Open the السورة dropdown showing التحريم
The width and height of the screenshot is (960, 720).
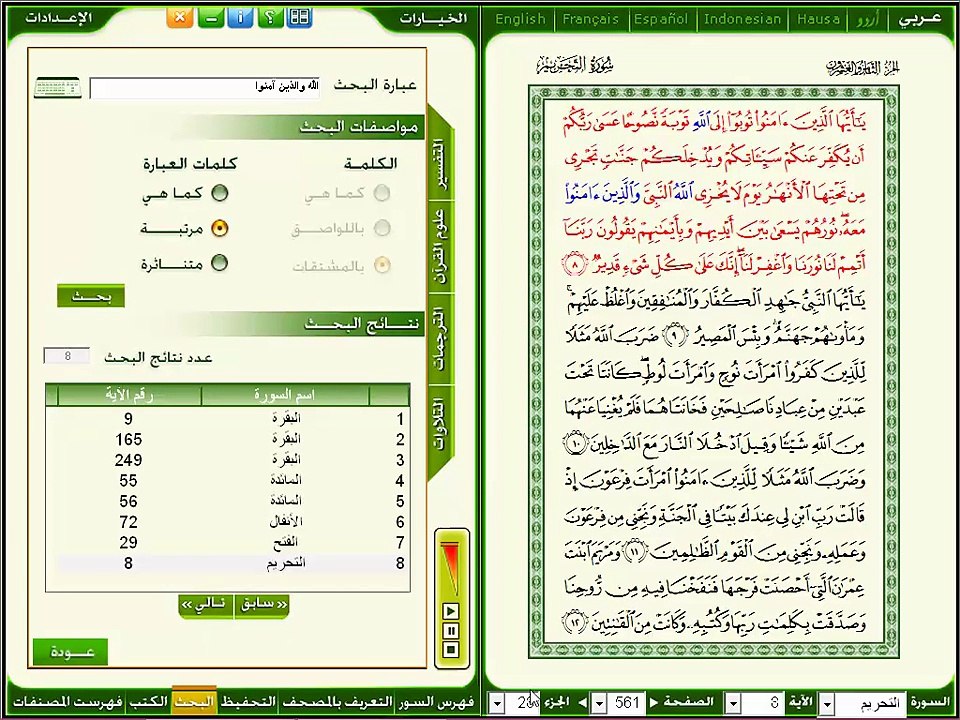pyautogui.click(x=827, y=702)
